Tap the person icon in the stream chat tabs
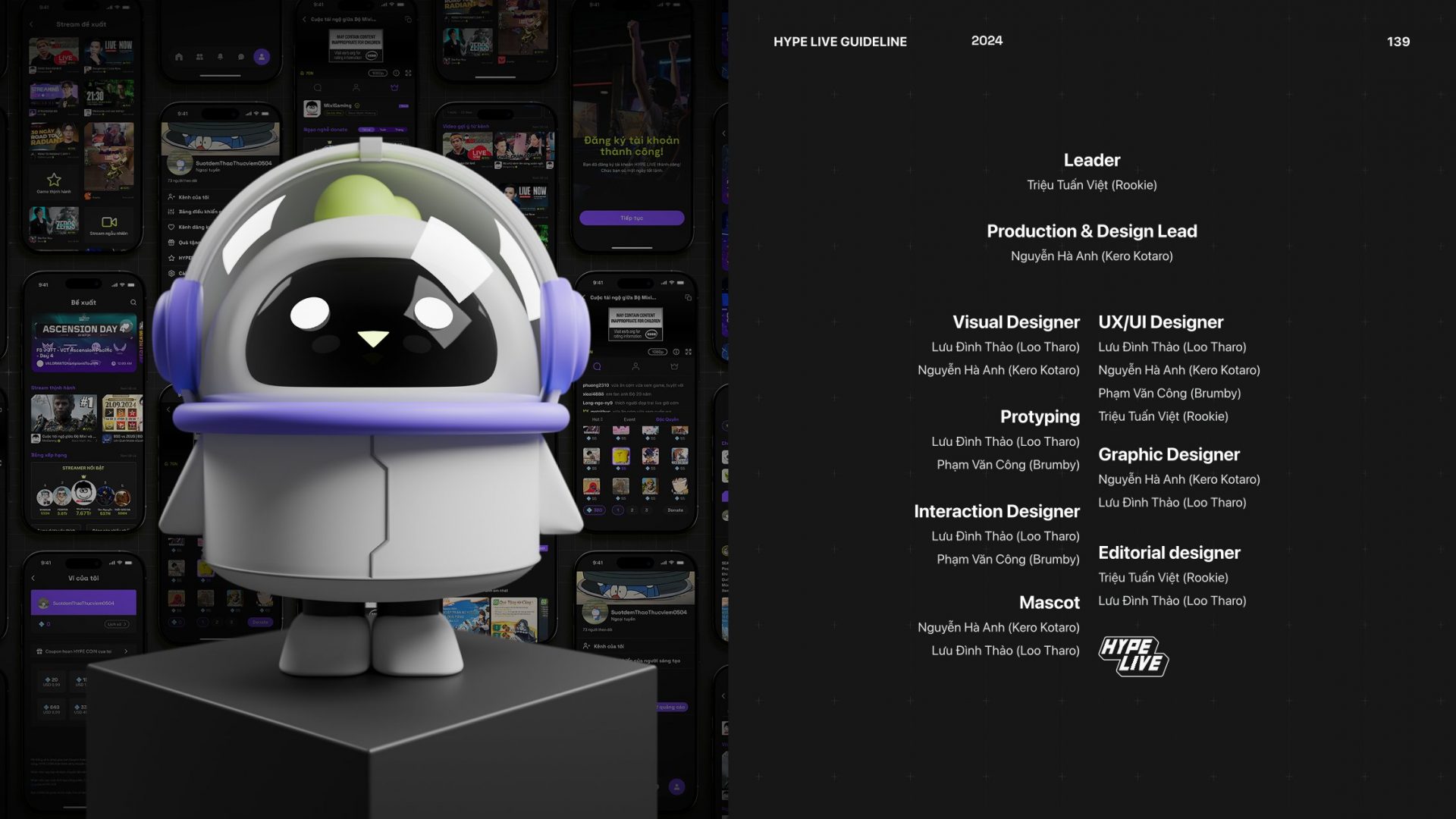 coord(635,366)
